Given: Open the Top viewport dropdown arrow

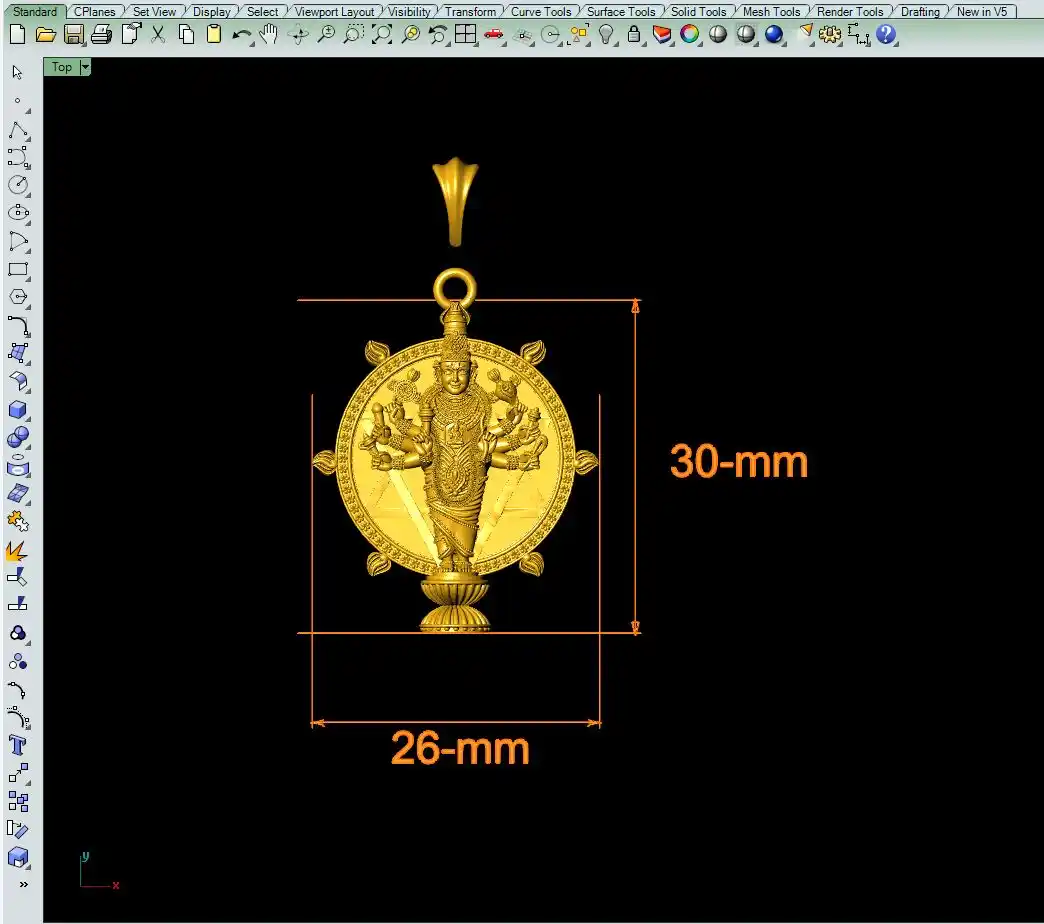Looking at the screenshot, I should click(x=84, y=67).
